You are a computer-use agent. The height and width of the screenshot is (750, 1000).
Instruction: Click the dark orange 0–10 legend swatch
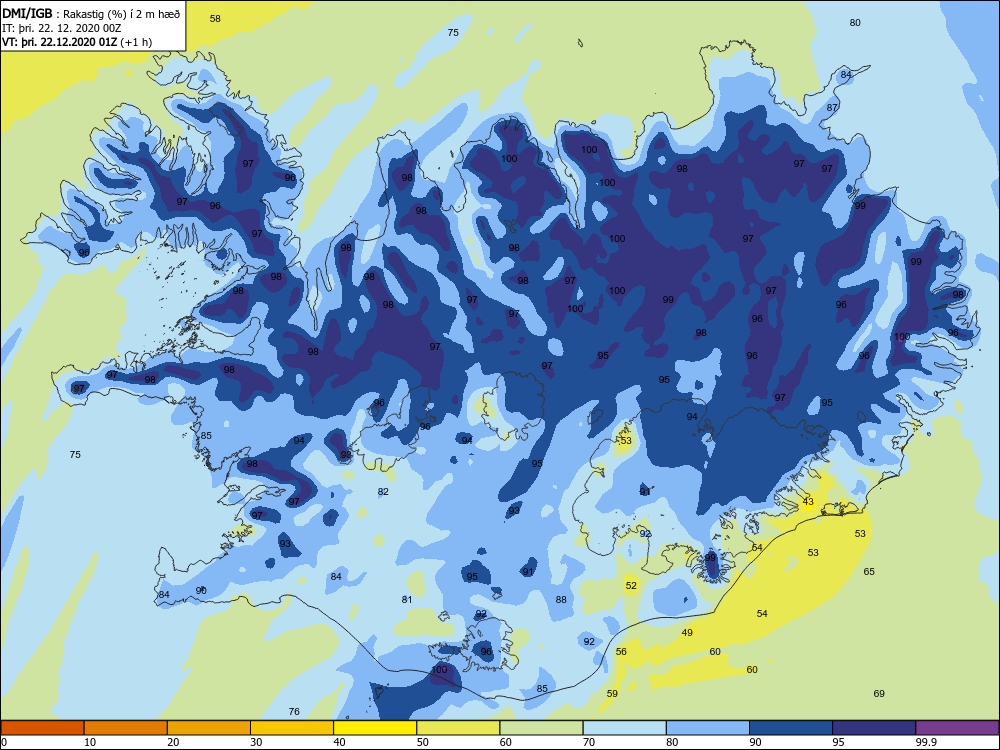pos(42,728)
